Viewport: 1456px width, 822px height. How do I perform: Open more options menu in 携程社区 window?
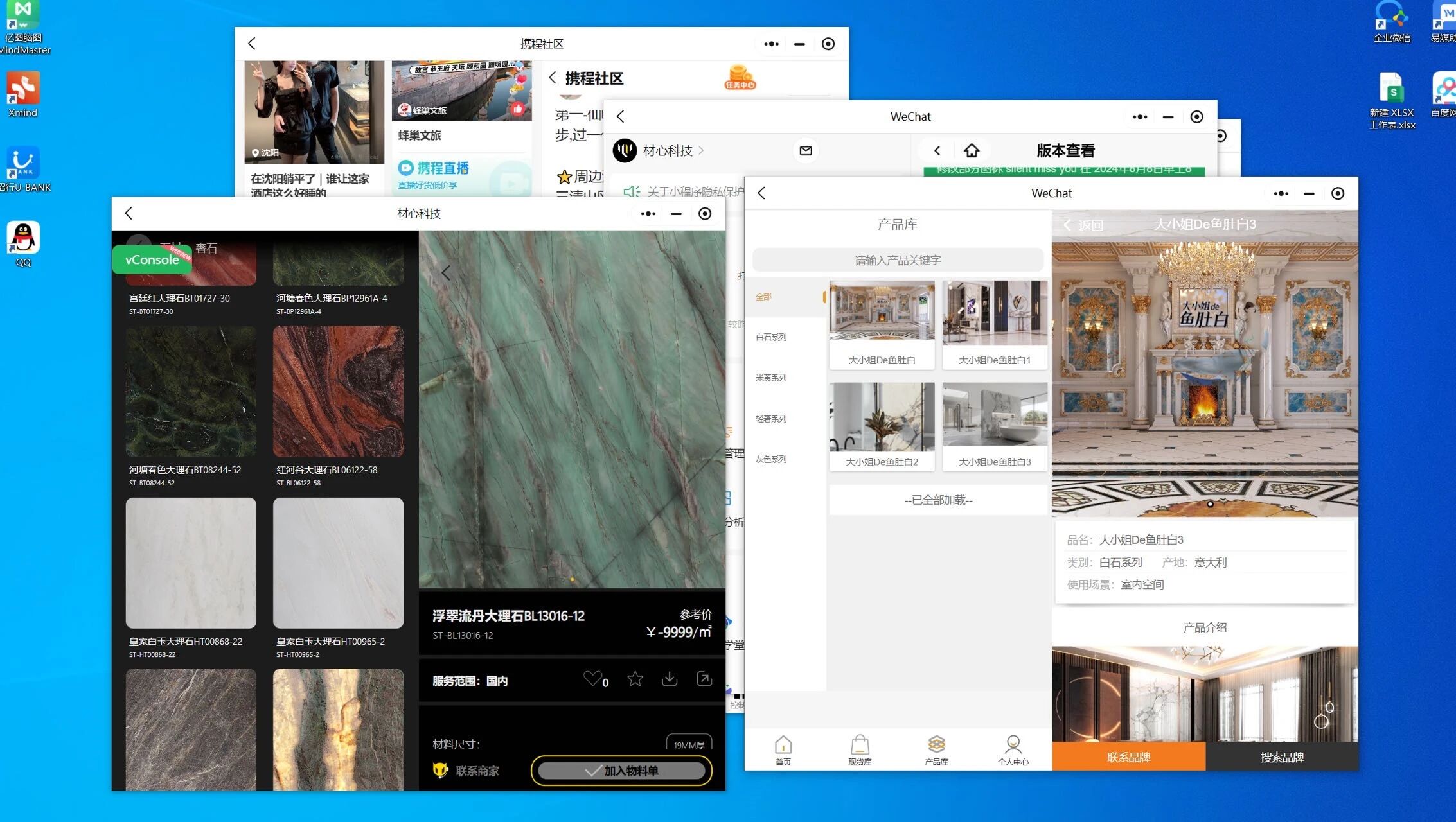(771, 44)
